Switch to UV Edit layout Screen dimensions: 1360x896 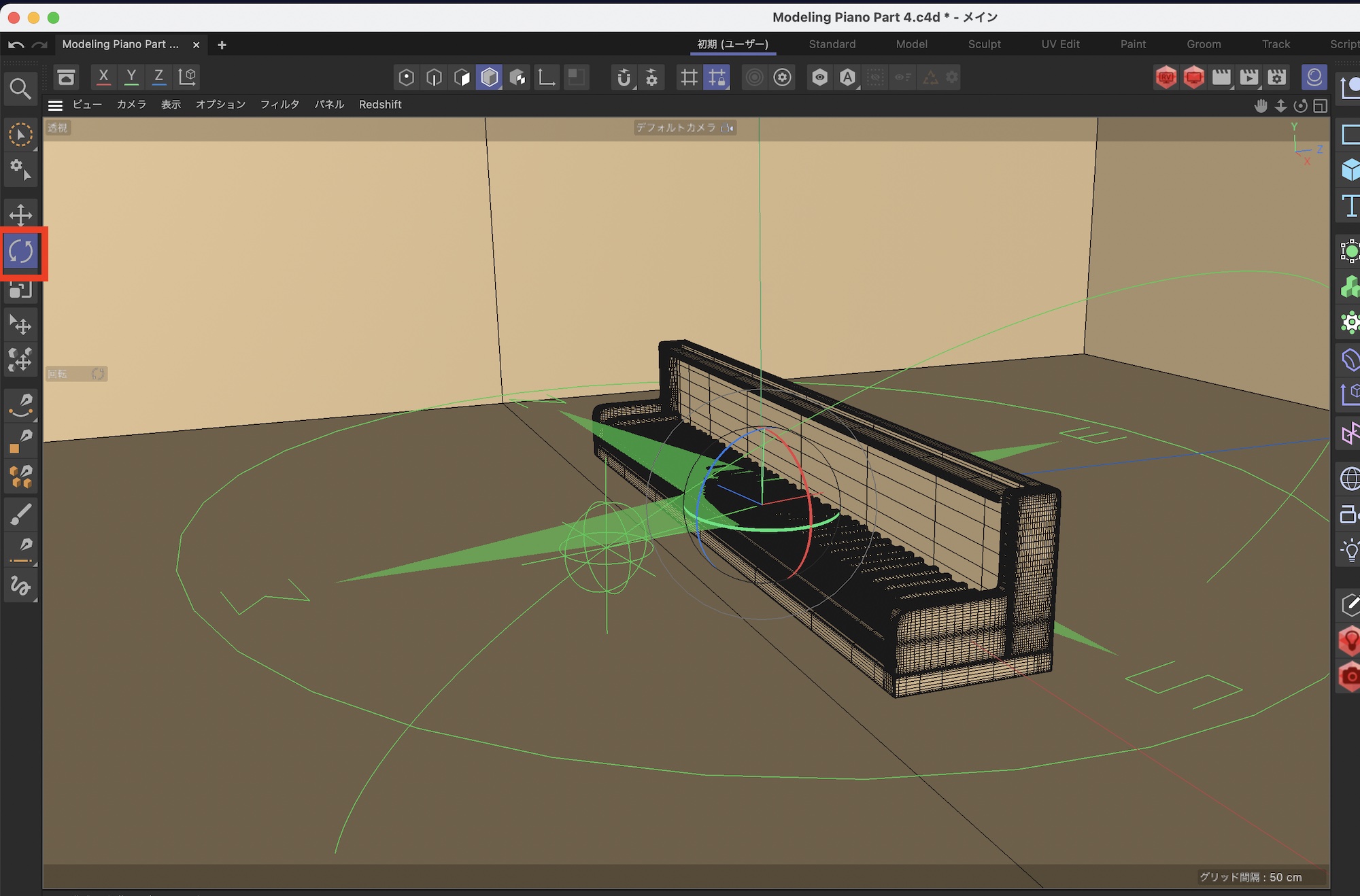[x=1060, y=44]
